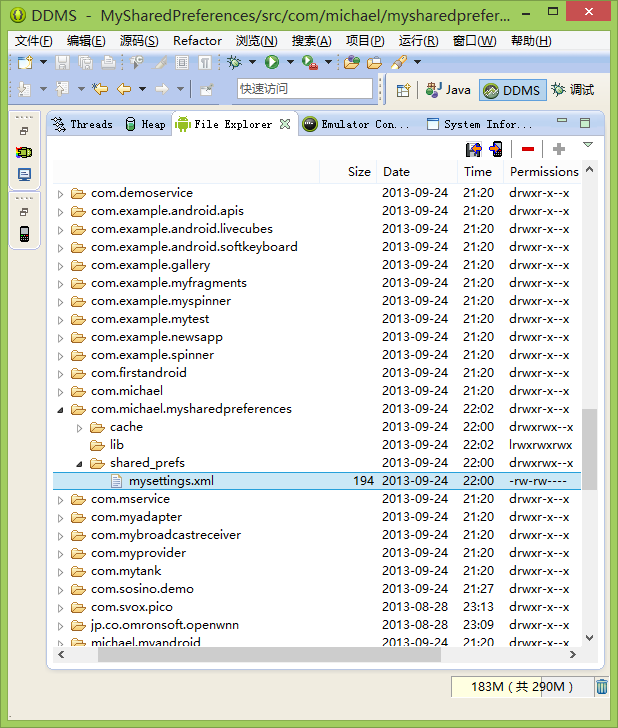Click the heap status 183M memory bar
Screen dimensions: 618x728
(522, 687)
